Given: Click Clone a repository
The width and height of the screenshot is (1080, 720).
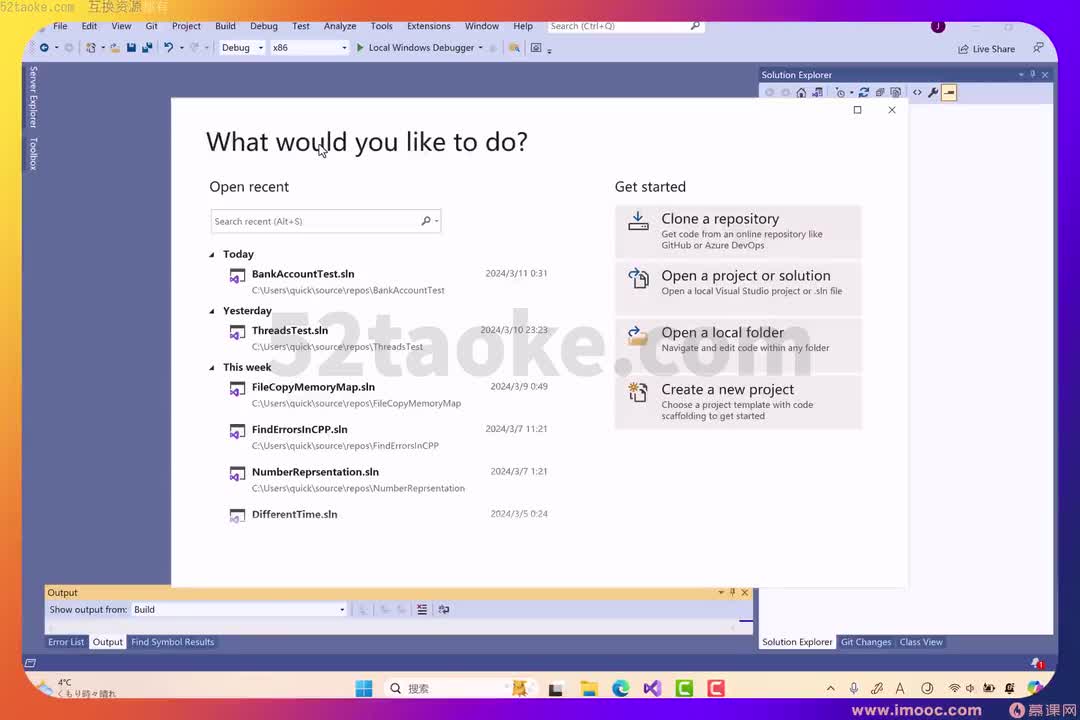Looking at the screenshot, I should pyautogui.click(x=738, y=232).
